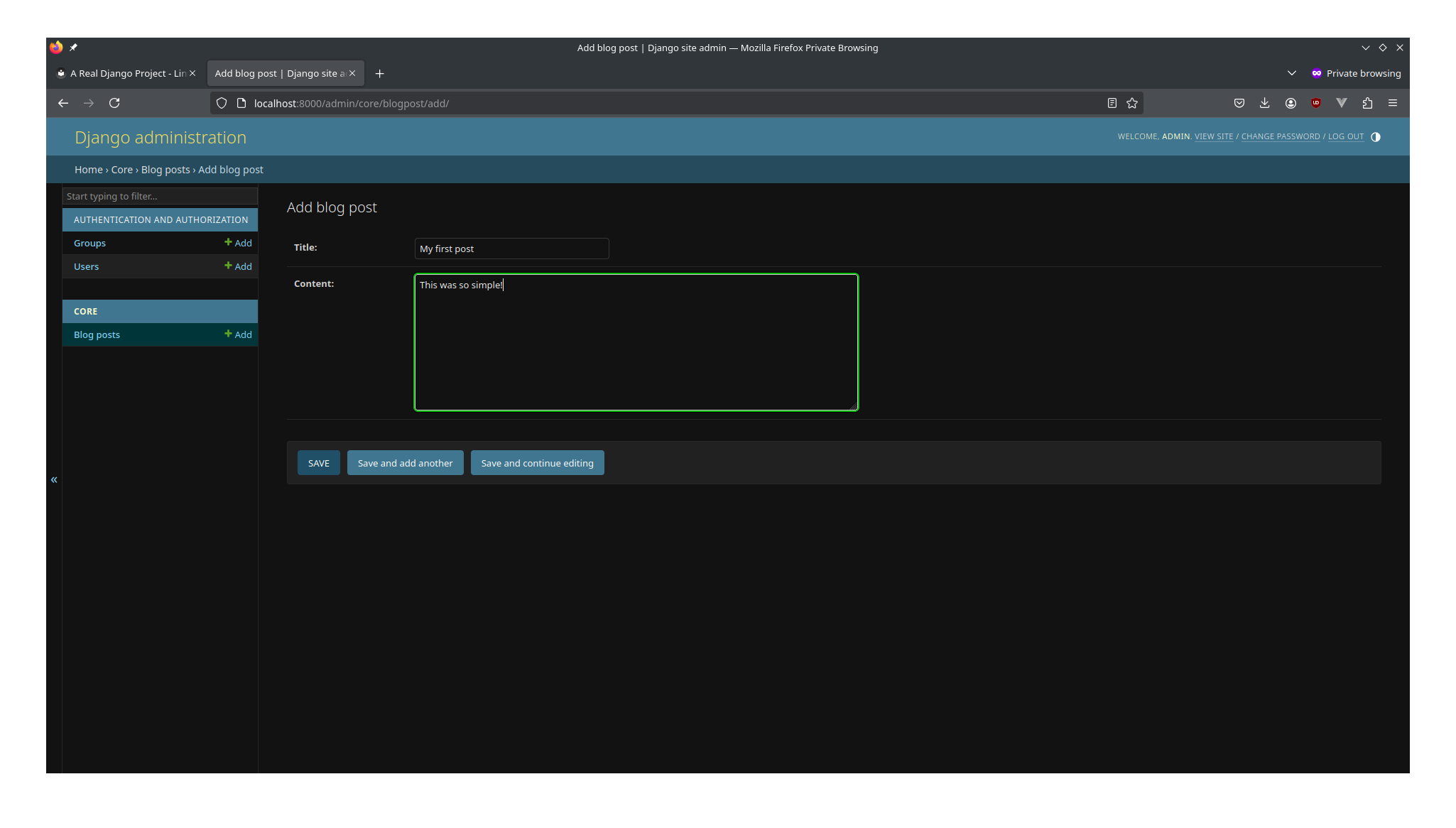Click the download icon in toolbar
This screenshot has width=1456, height=828.
click(x=1264, y=102)
